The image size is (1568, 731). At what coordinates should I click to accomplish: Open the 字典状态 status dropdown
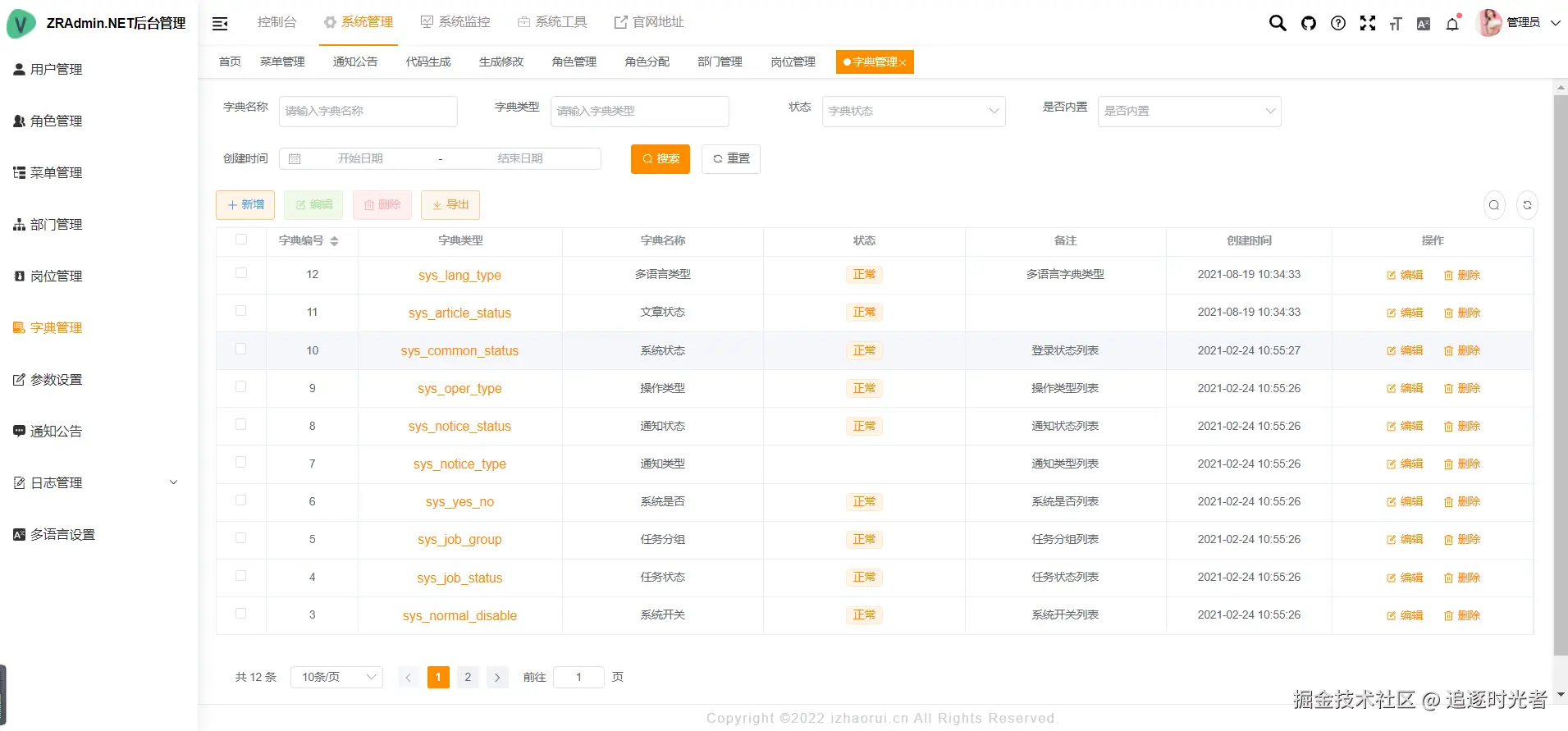click(x=913, y=111)
